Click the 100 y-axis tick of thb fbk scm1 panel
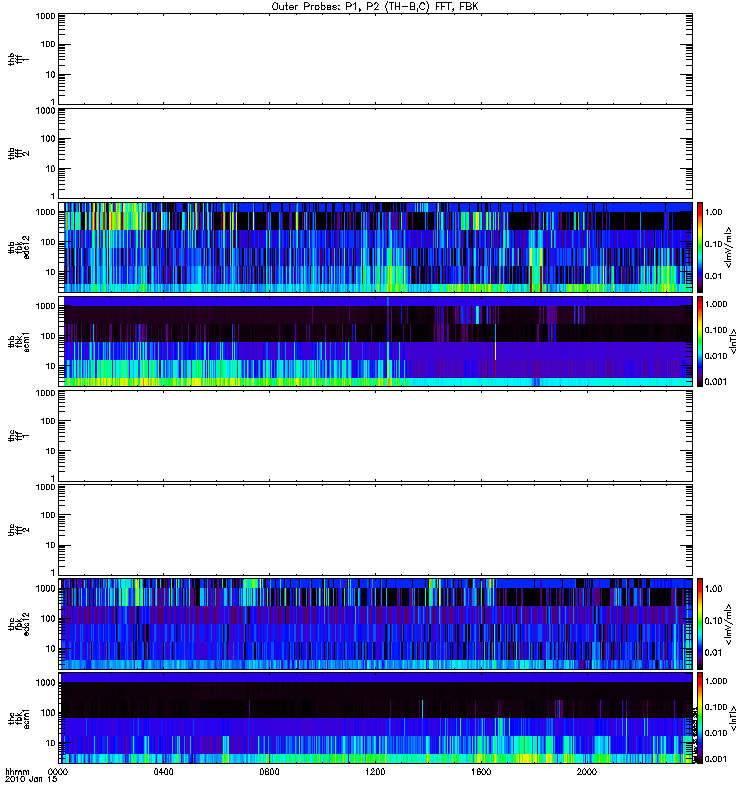Screen dimensions: 750x800 click(x=48, y=336)
